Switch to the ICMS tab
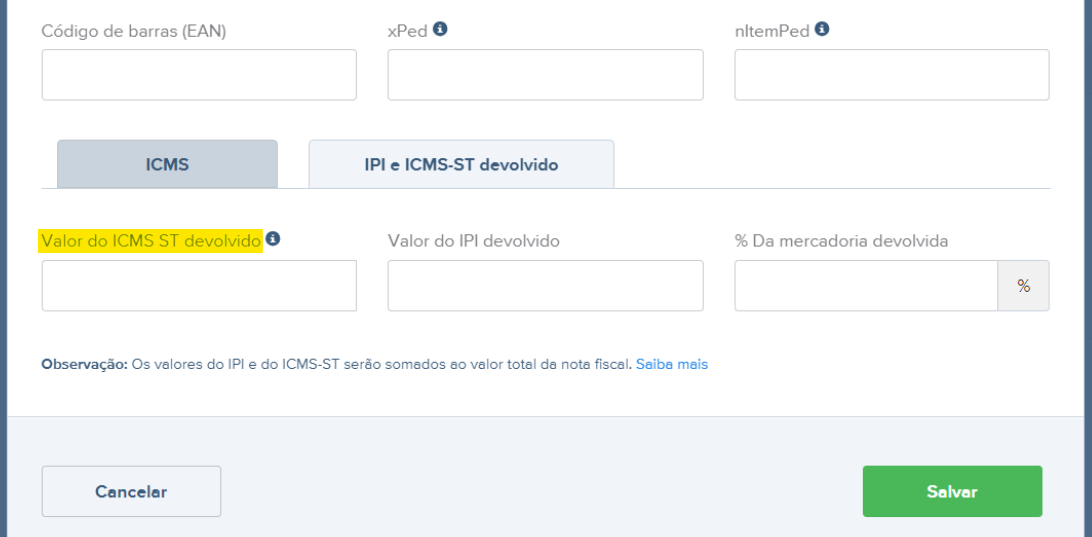Image resolution: width=1092 pixels, height=537 pixels. pos(167,164)
